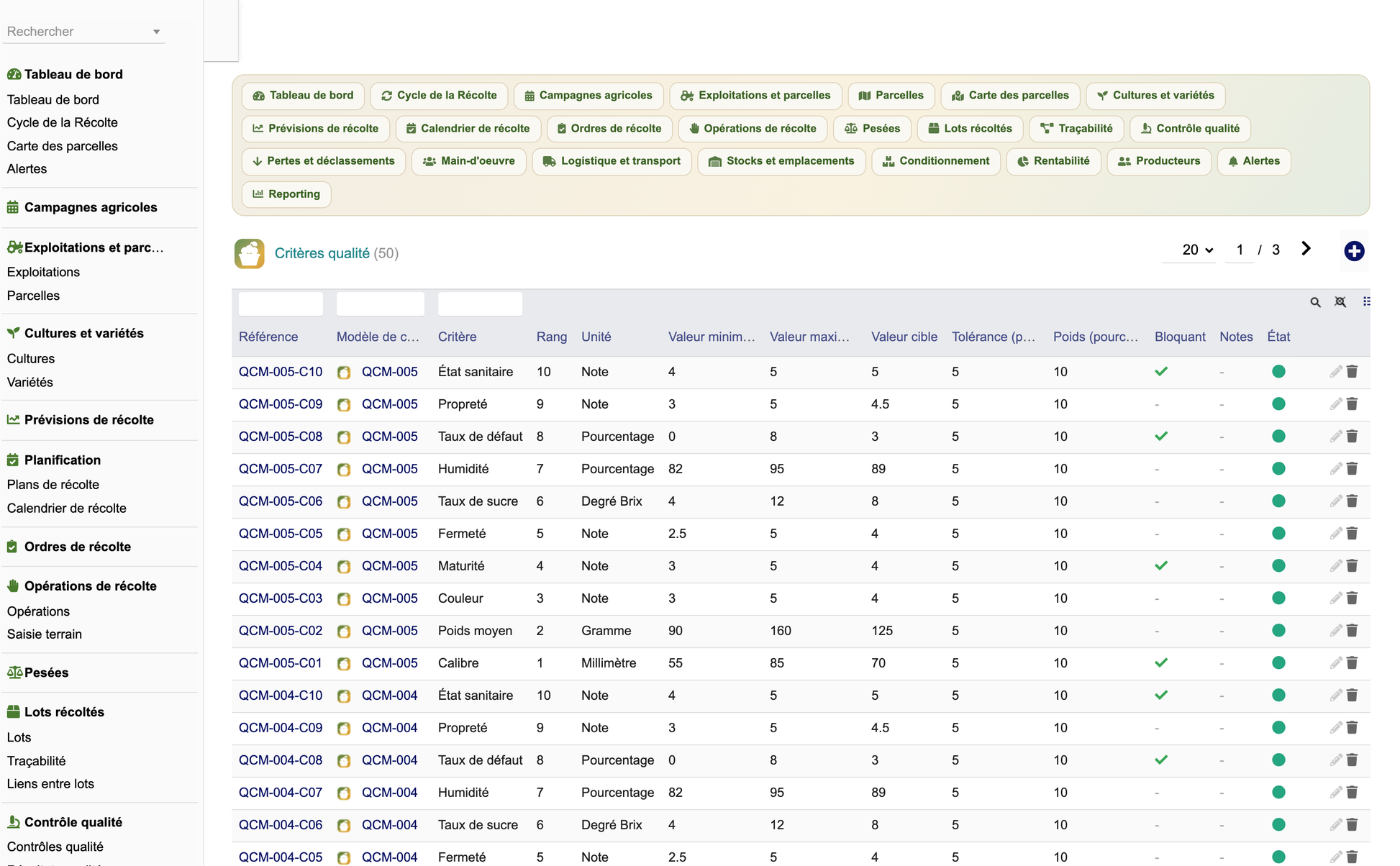Click model icon in QCM-004-C08 row
This screenshot has height=866, width=1400.
coord(344,761)
